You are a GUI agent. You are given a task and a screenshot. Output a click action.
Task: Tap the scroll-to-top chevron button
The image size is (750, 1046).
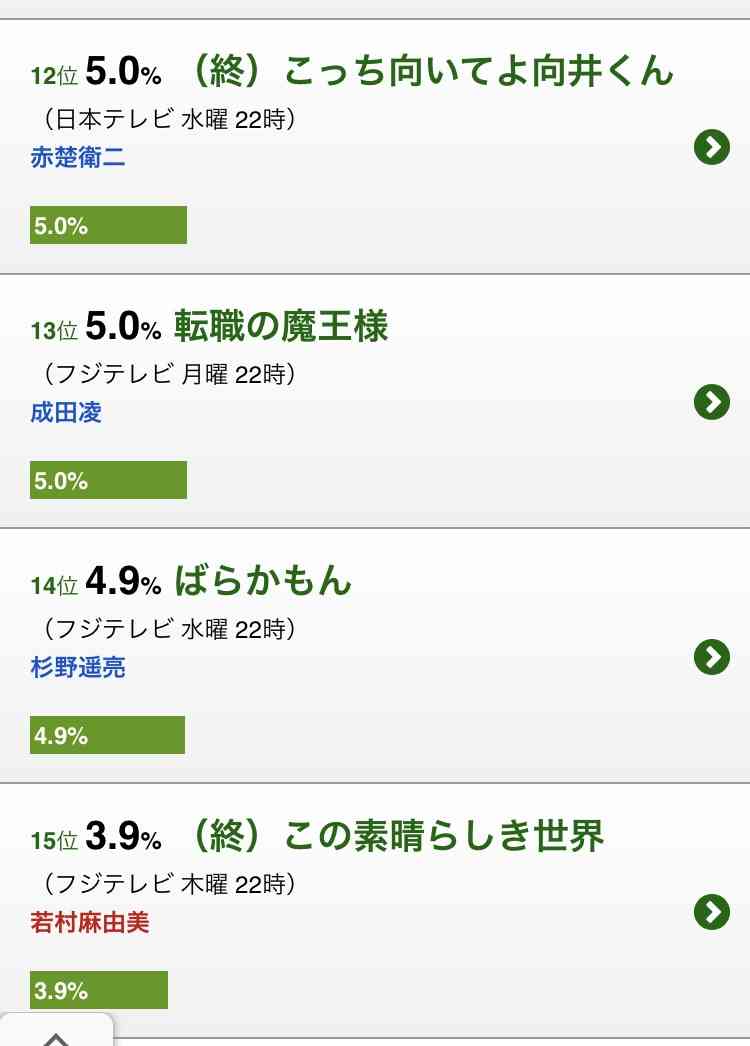[x=56, y=1031]
